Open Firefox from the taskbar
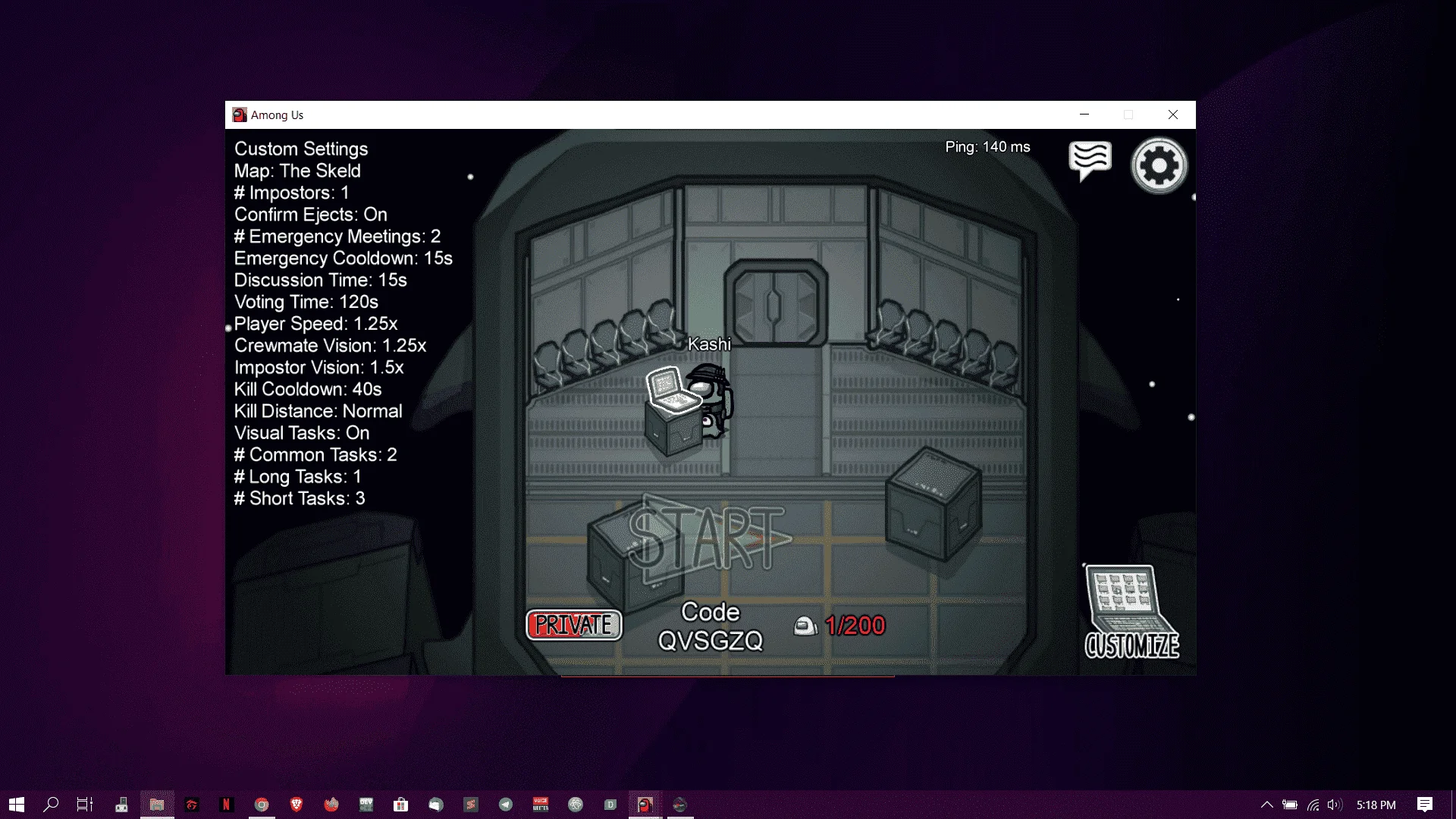Screen dimensions: 1456x819 point(331,805)
